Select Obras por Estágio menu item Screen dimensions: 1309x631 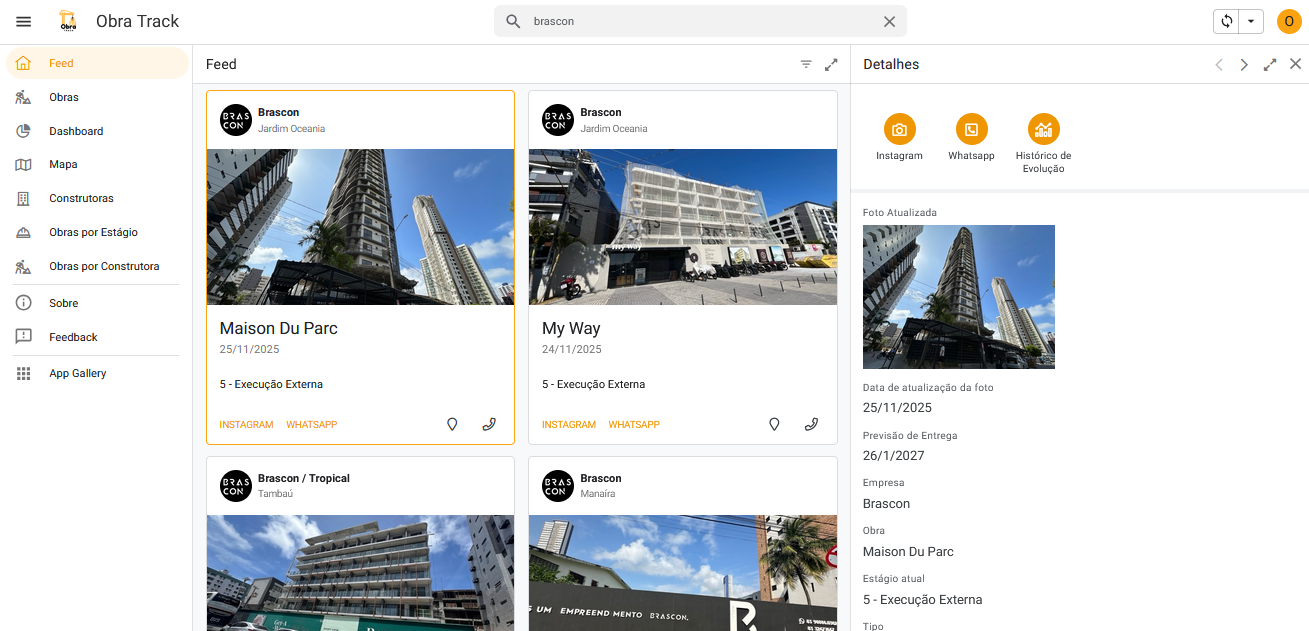point(93,232)
